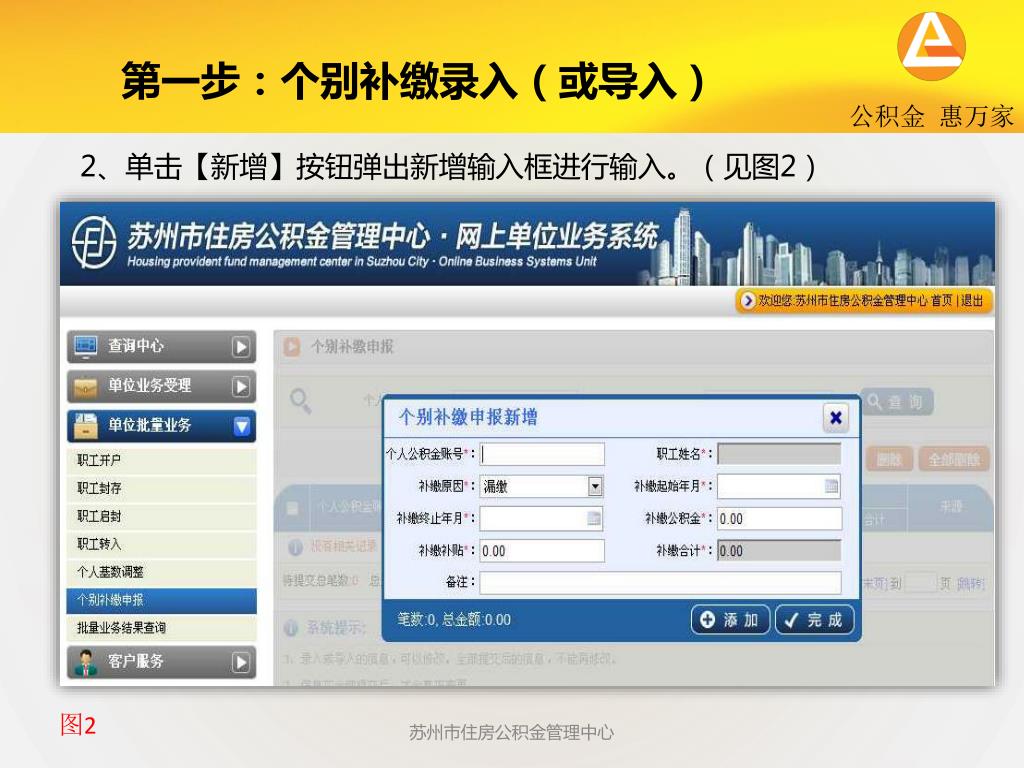The height and width of the screenshot is (768, 1024).
Task: Select 职工转入 in the sidebar
Action: click(x=161, y=544)
